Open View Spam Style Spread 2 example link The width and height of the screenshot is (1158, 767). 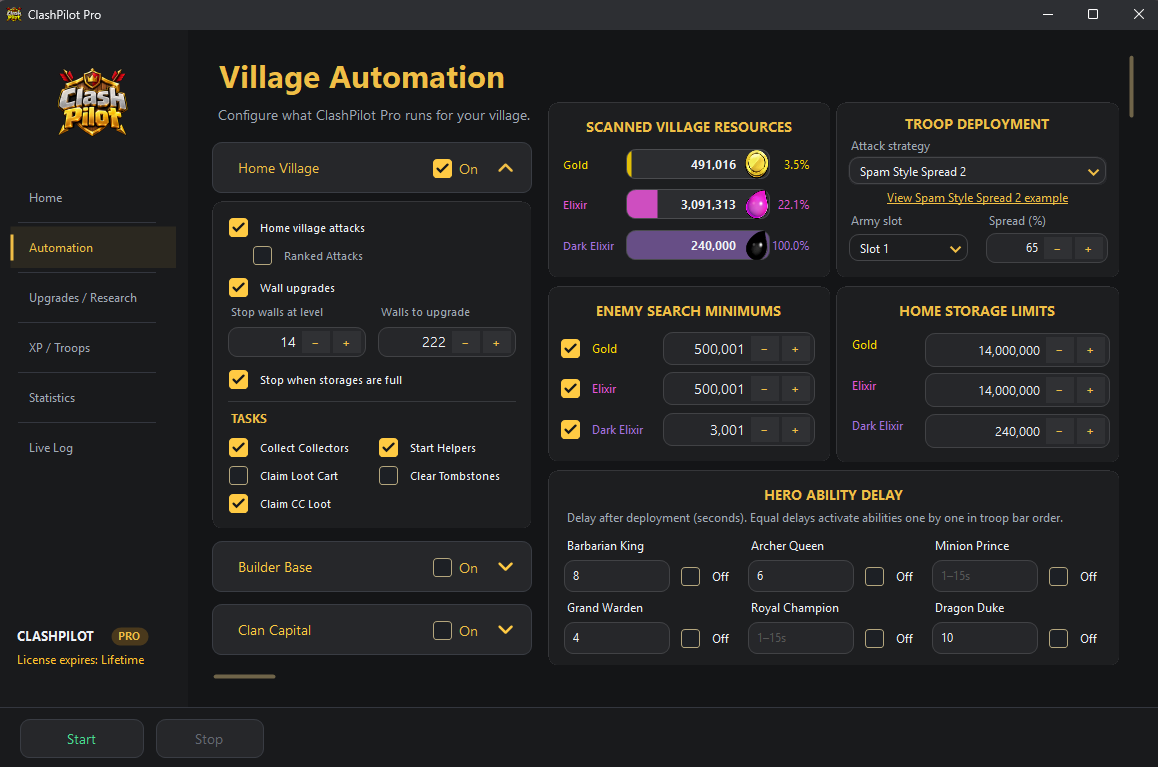(x=977, y=198)
